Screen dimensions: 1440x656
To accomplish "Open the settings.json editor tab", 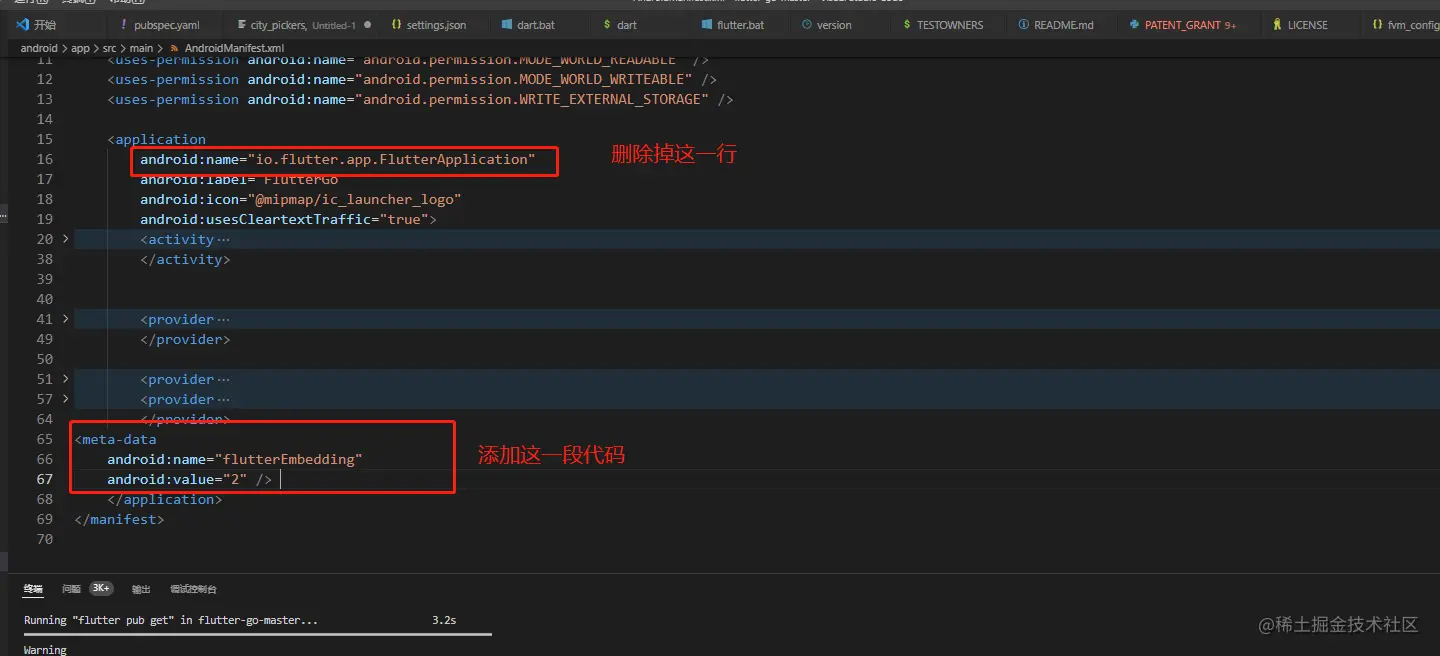I will (436, 25).
